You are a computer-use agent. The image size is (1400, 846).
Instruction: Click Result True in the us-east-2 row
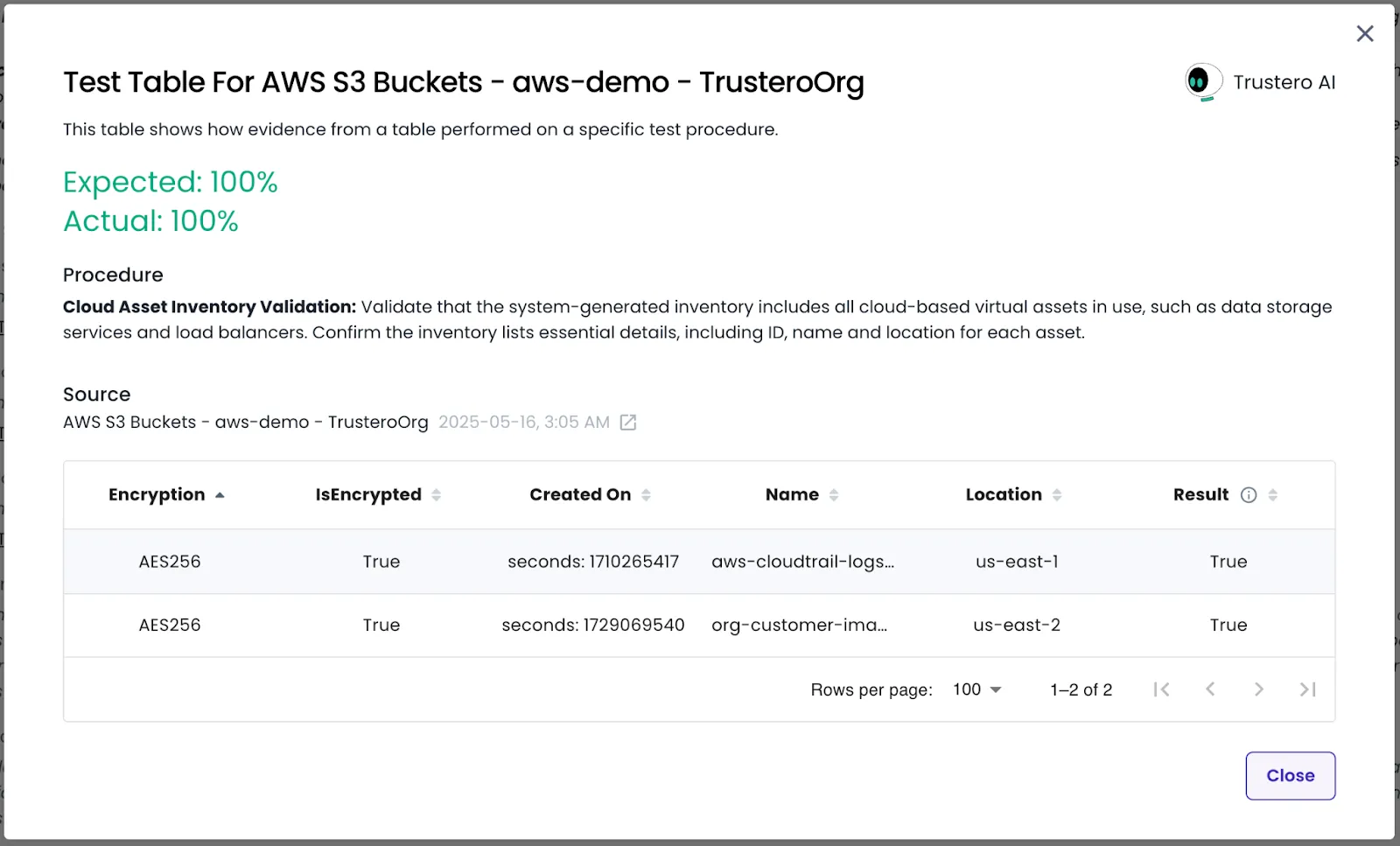coord(1228,626)
